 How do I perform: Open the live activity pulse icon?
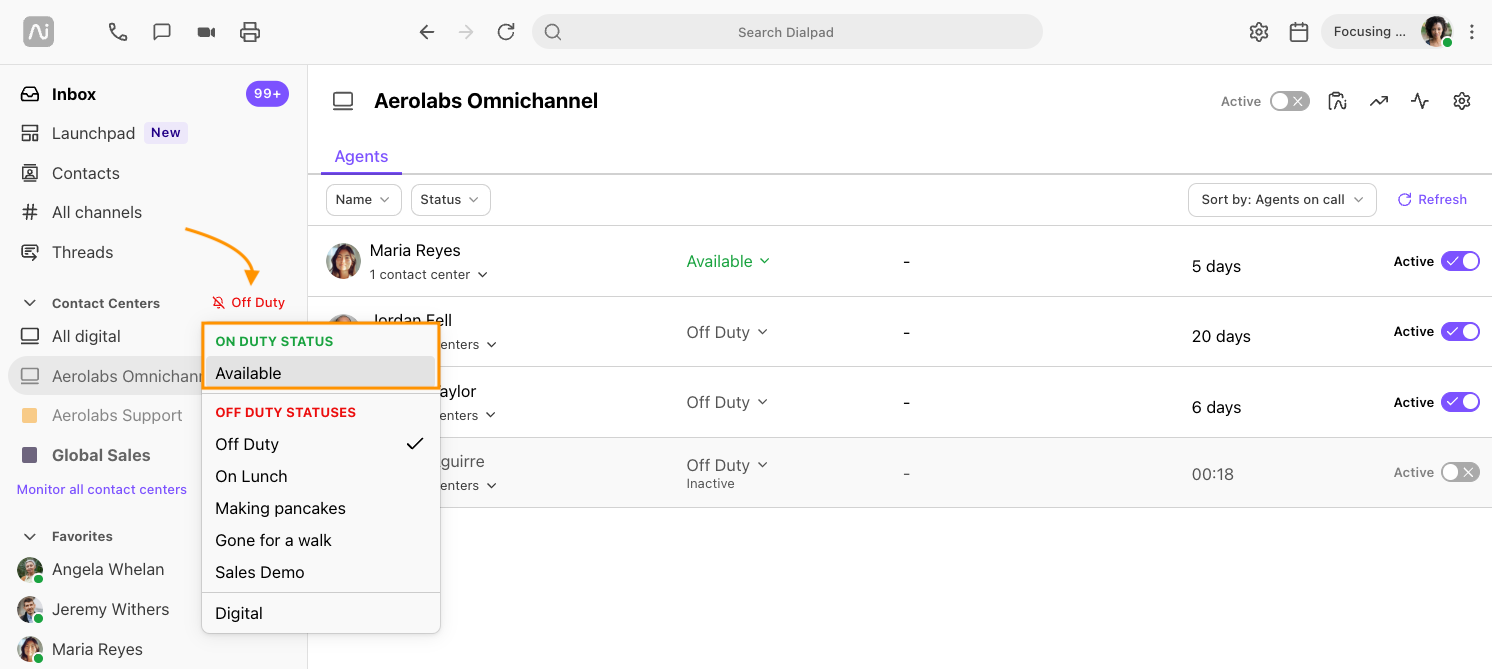pos(1420,101)
